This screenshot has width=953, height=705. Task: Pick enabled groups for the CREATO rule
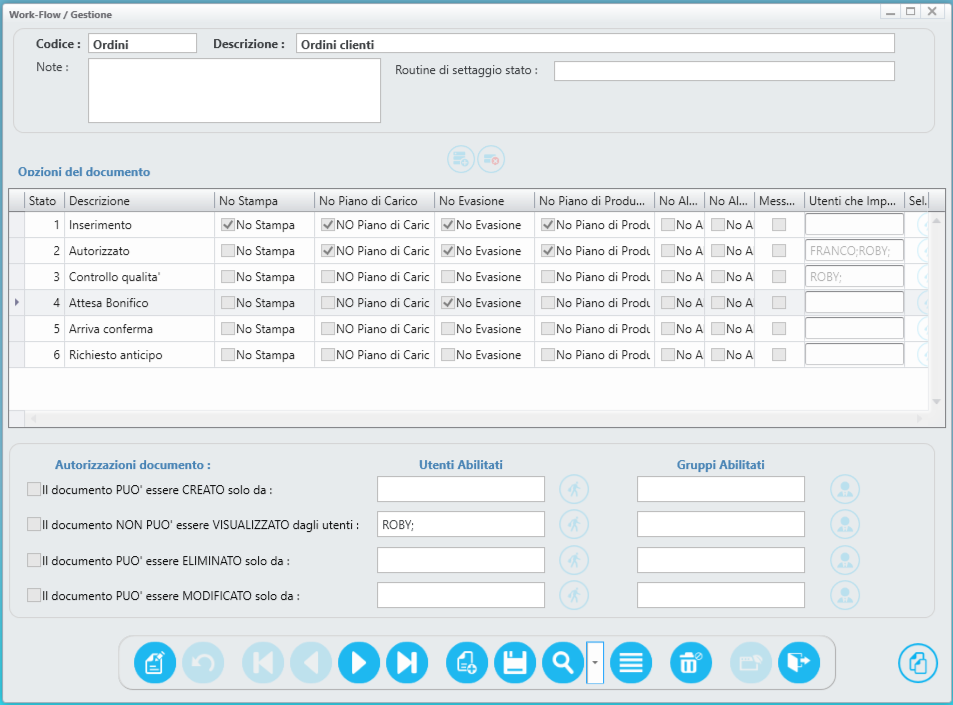pos(845,489)
